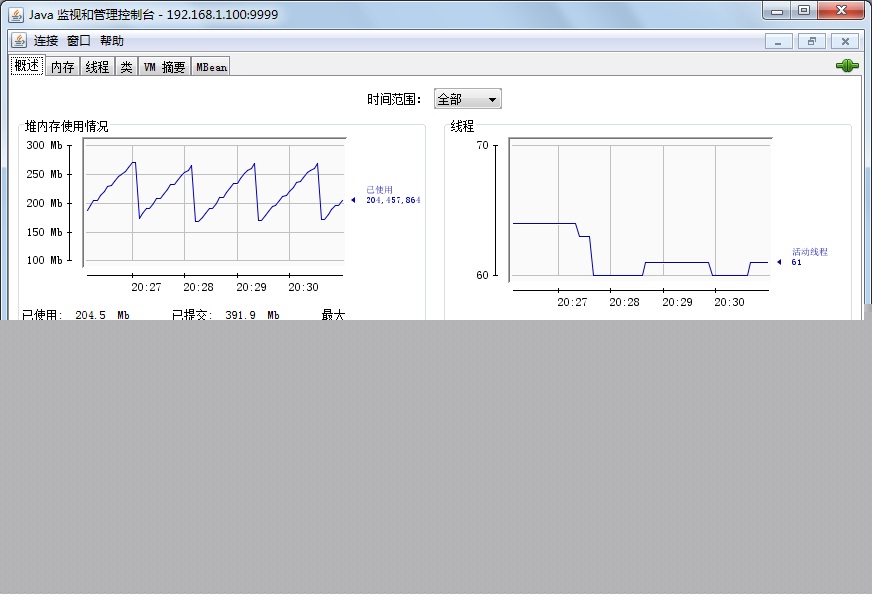The width and height of the screenshot is (872, 594).
Task: Open the 帮助 help menu
Action: click(x=112, y=41)
